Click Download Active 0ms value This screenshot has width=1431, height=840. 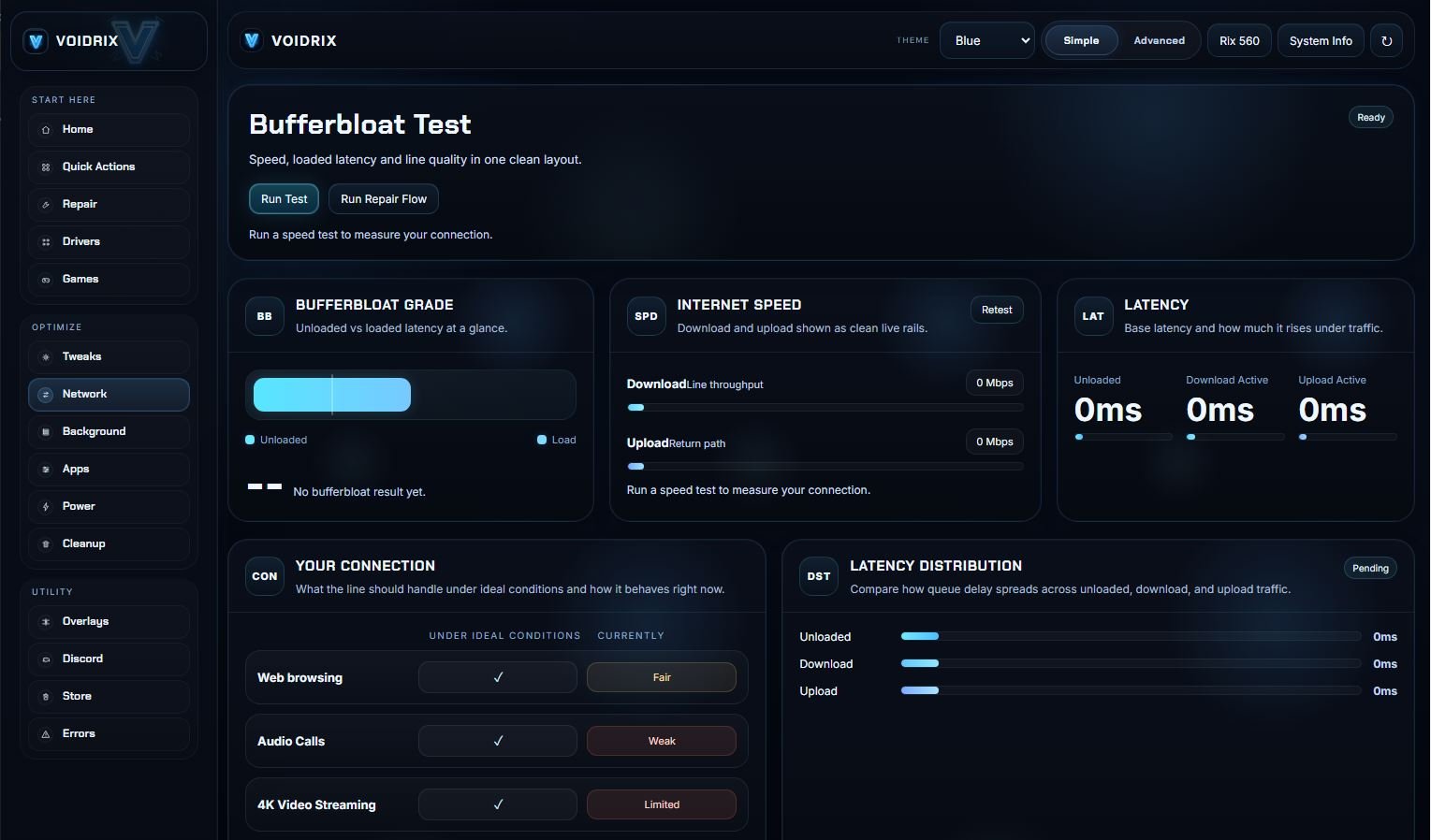tap(1220, 410)
